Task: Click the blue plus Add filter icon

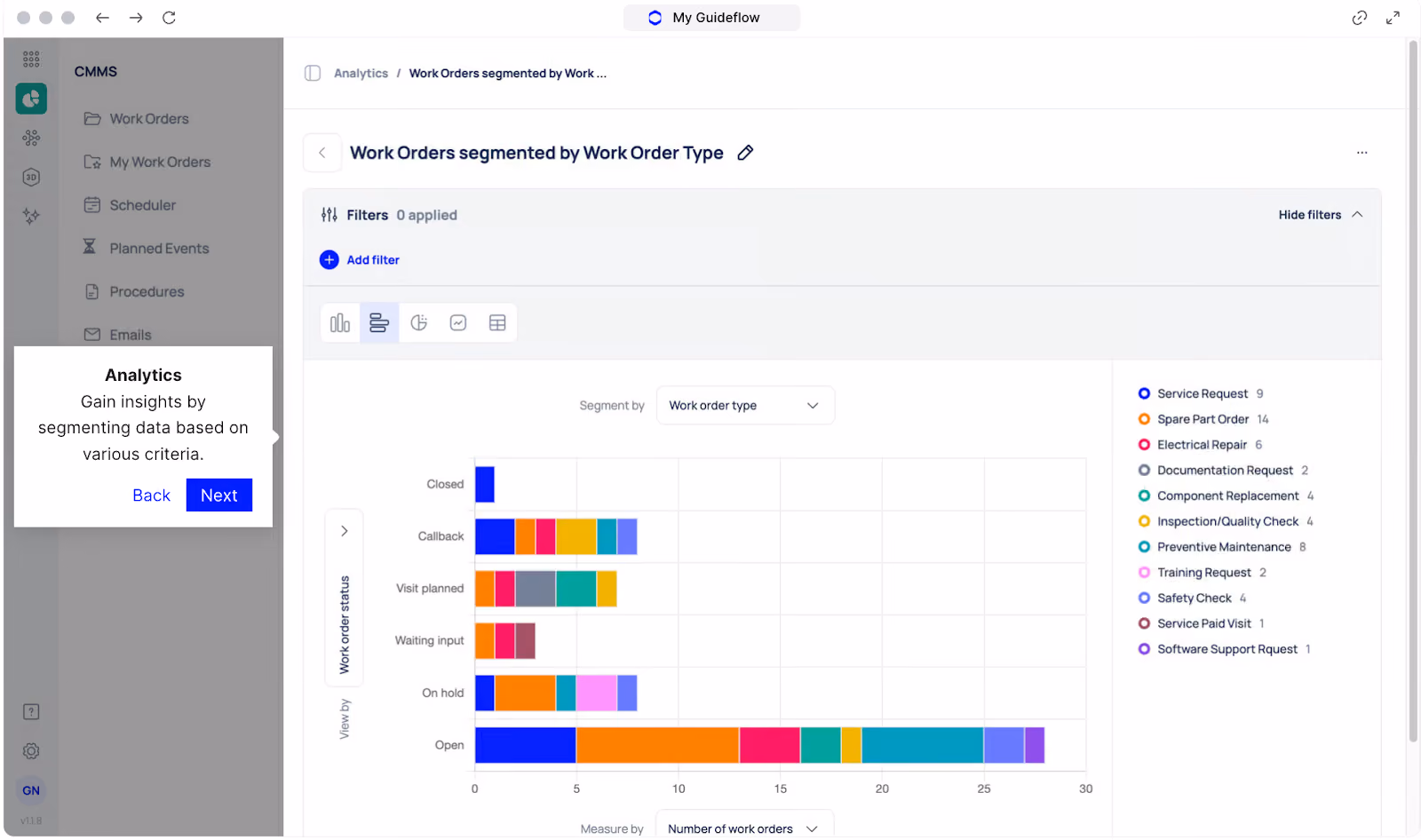Action: (329, 260)
